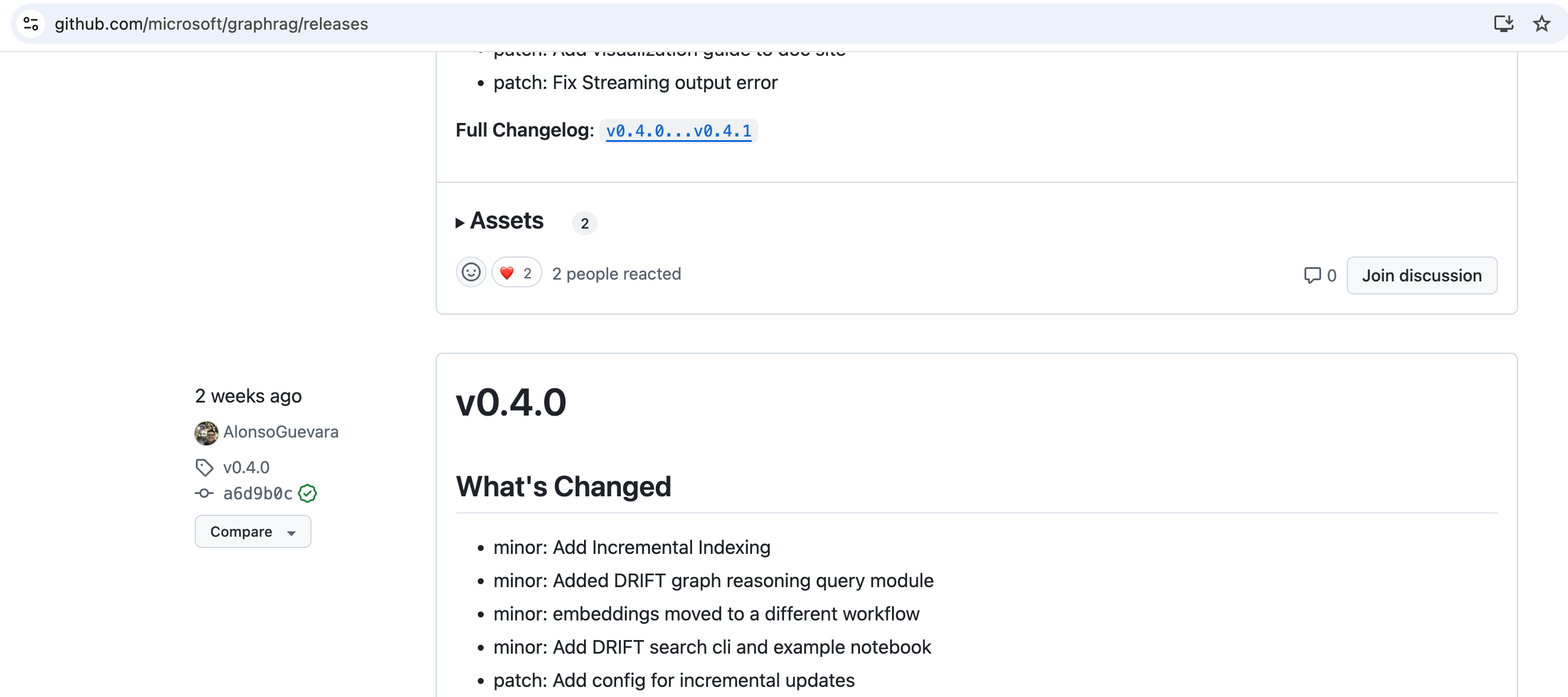Open AlonsoGuevara's profile link
Viewport: 1568px width, 697px height.
[x=281, y=432]
